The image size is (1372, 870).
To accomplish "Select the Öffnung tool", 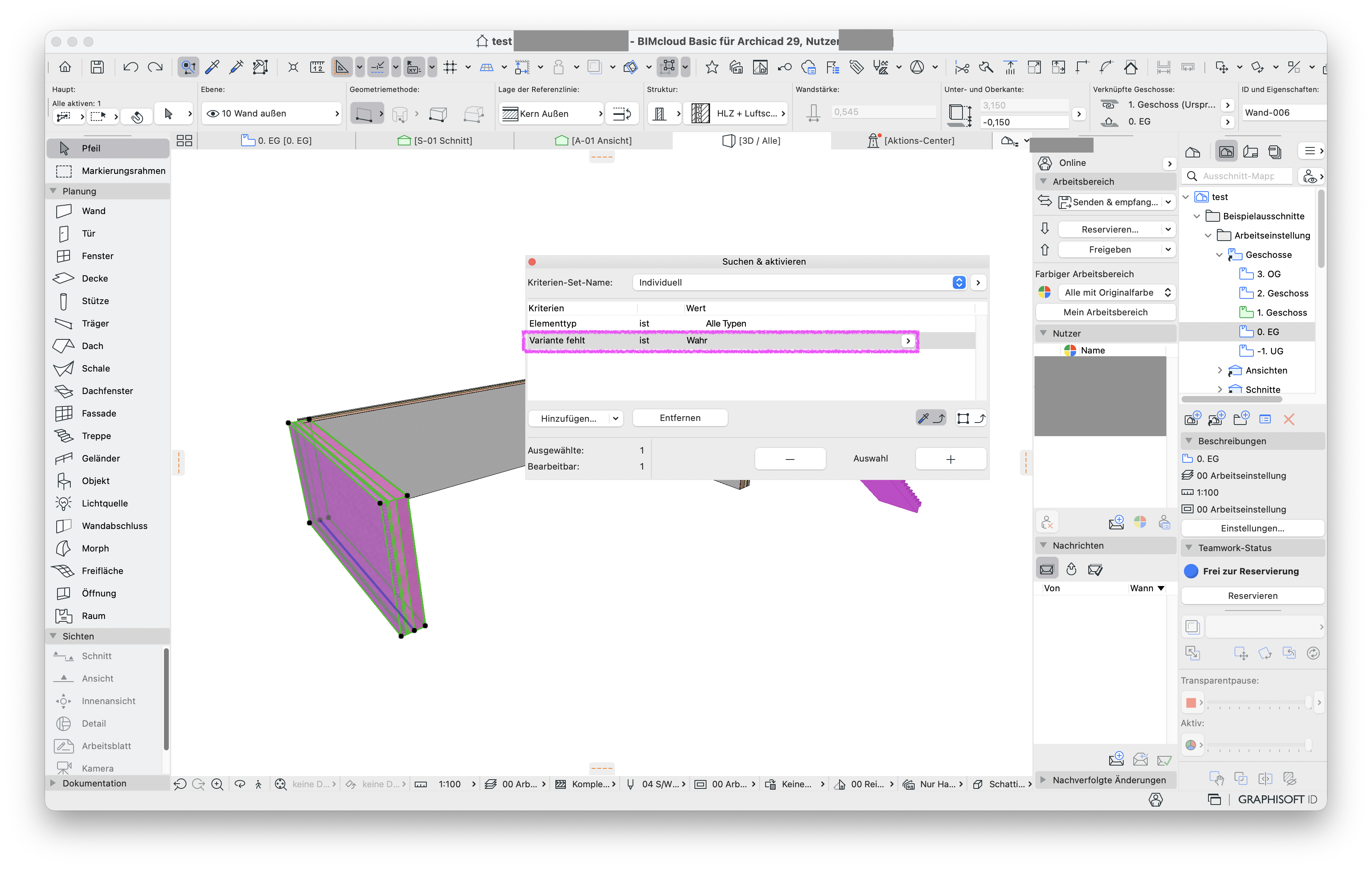I will click(x=108, y=593).
